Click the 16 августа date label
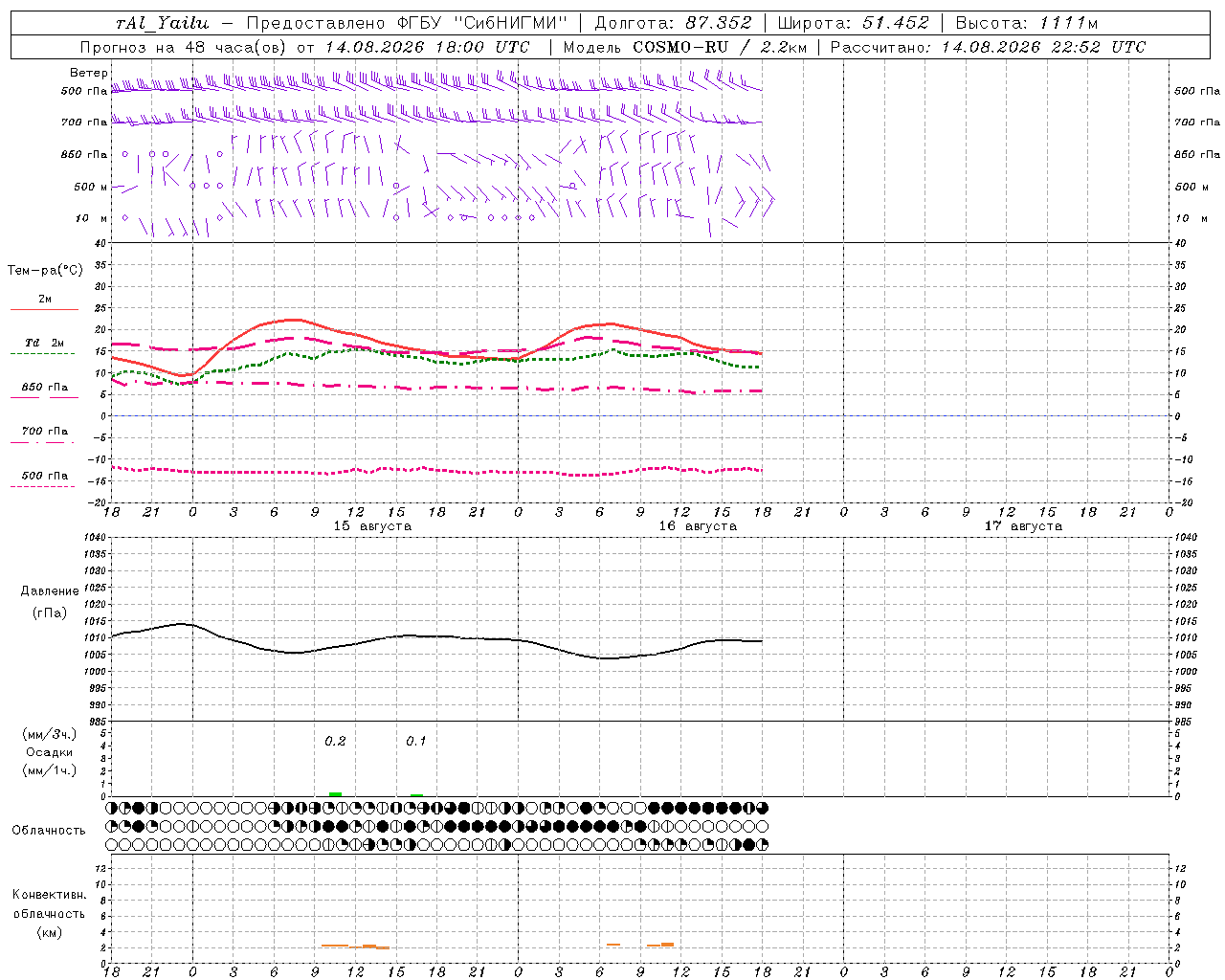This screenshot has height=980, width=1225. (698, 526)
